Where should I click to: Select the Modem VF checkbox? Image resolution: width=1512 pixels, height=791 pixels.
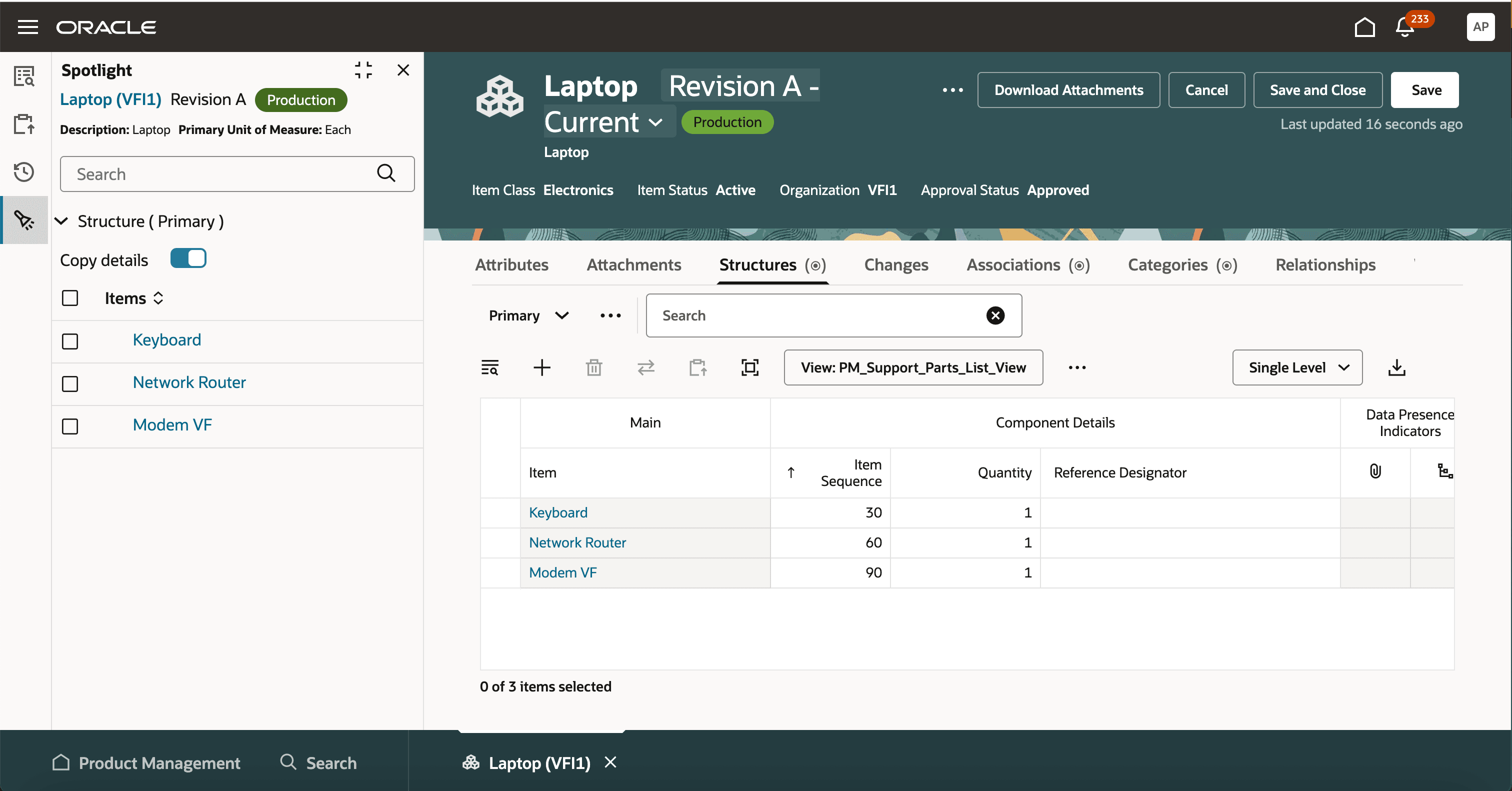tap(70, 426)
